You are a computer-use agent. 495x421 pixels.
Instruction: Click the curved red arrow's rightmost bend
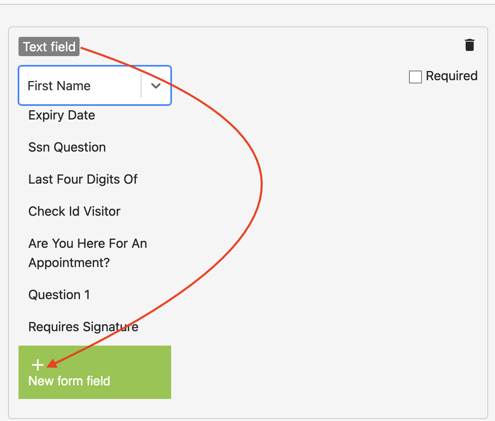[262, 184]
